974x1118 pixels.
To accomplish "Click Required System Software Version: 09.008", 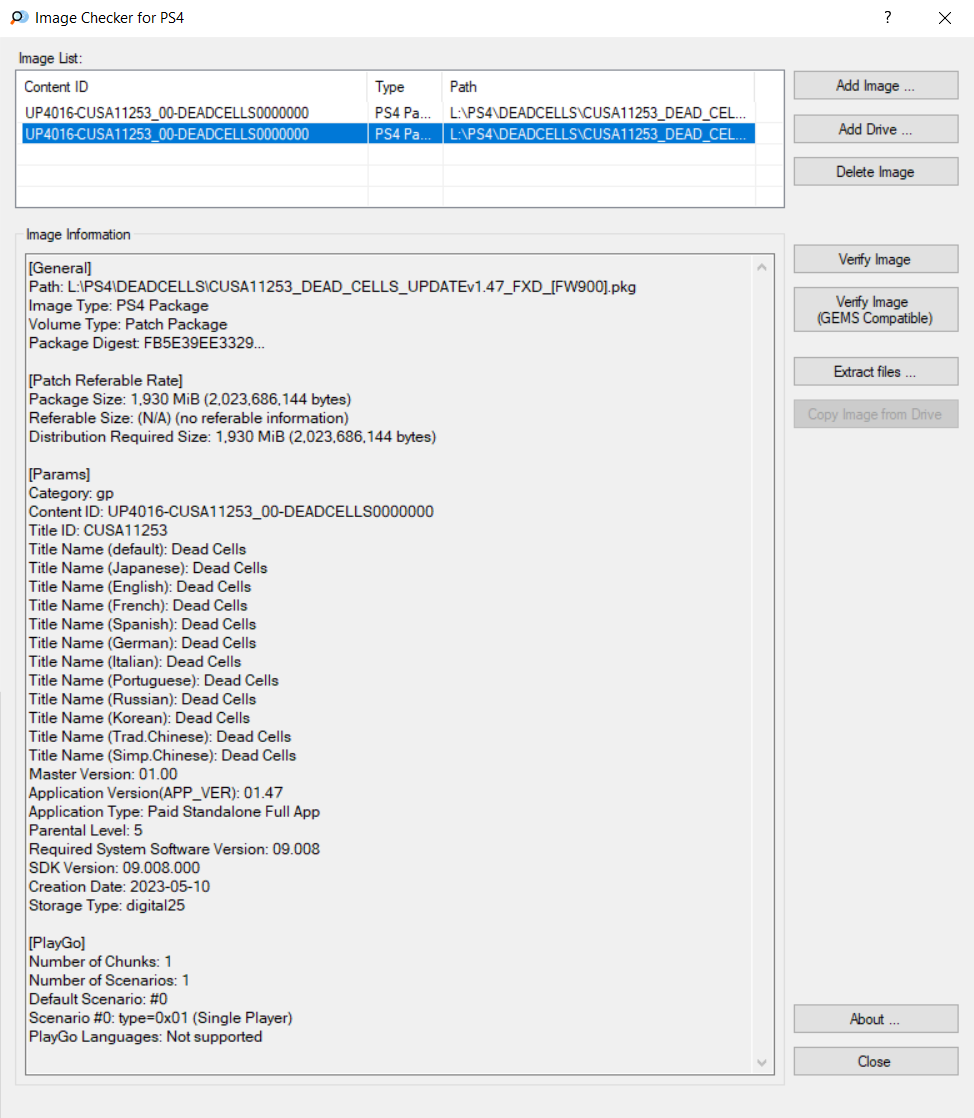I will pyautogui.click(x=174, y=848).
